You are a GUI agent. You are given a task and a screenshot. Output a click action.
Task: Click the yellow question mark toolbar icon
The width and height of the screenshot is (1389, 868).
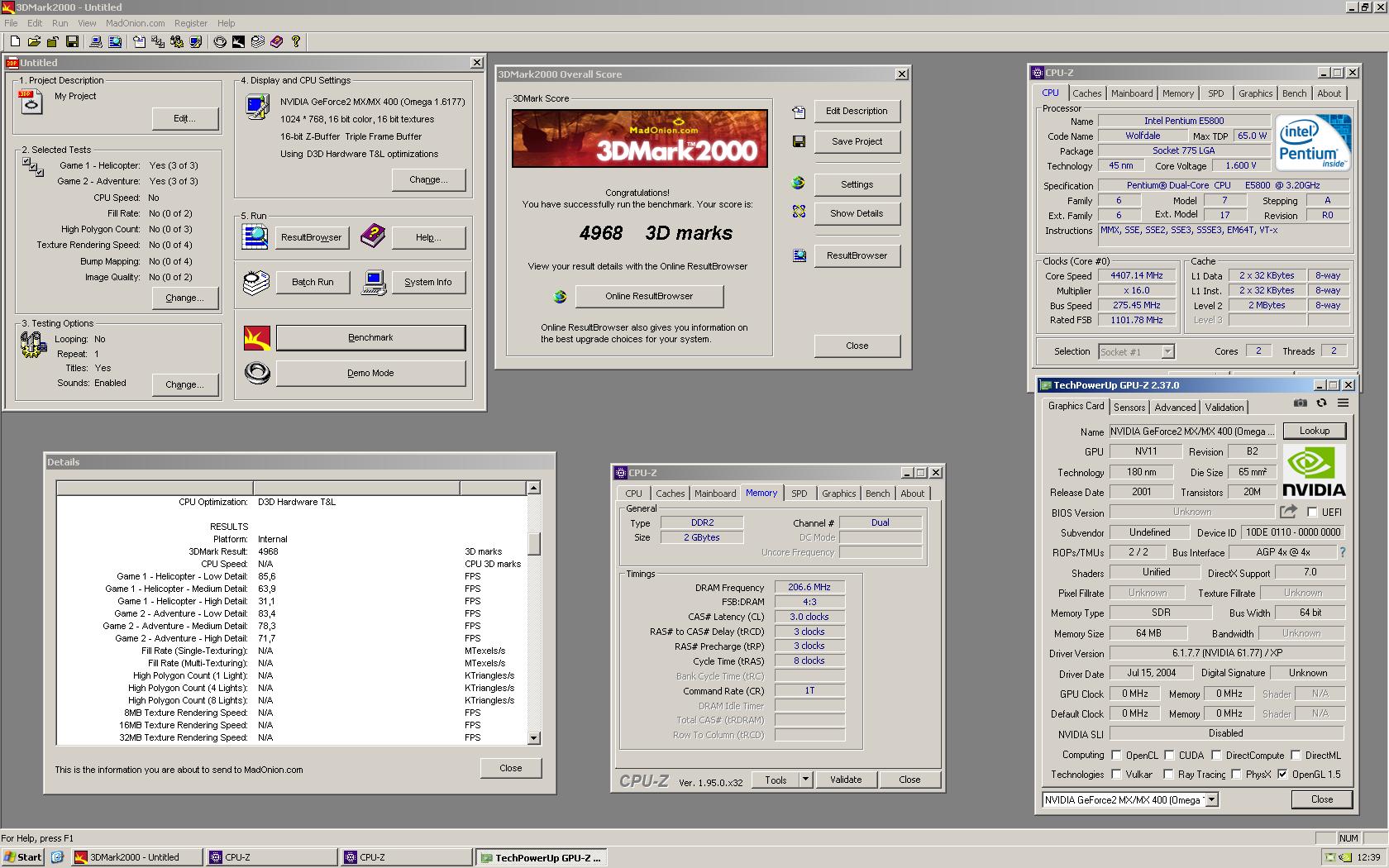296,41
